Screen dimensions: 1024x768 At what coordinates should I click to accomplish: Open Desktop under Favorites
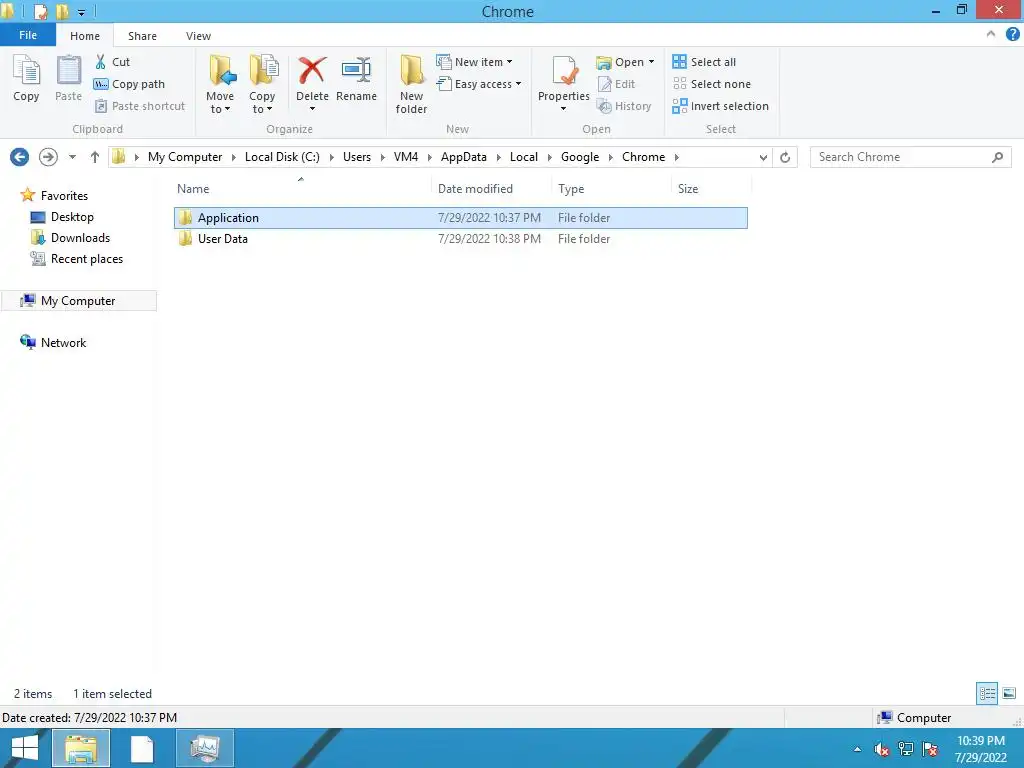coord(63,217)
